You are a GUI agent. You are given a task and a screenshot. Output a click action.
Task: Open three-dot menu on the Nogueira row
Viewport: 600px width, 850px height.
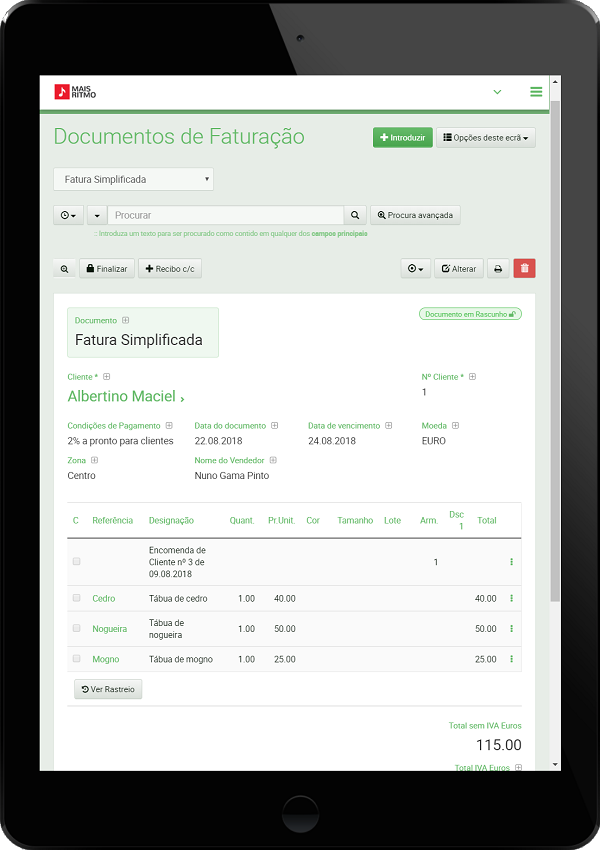click(x=511, y=629)
